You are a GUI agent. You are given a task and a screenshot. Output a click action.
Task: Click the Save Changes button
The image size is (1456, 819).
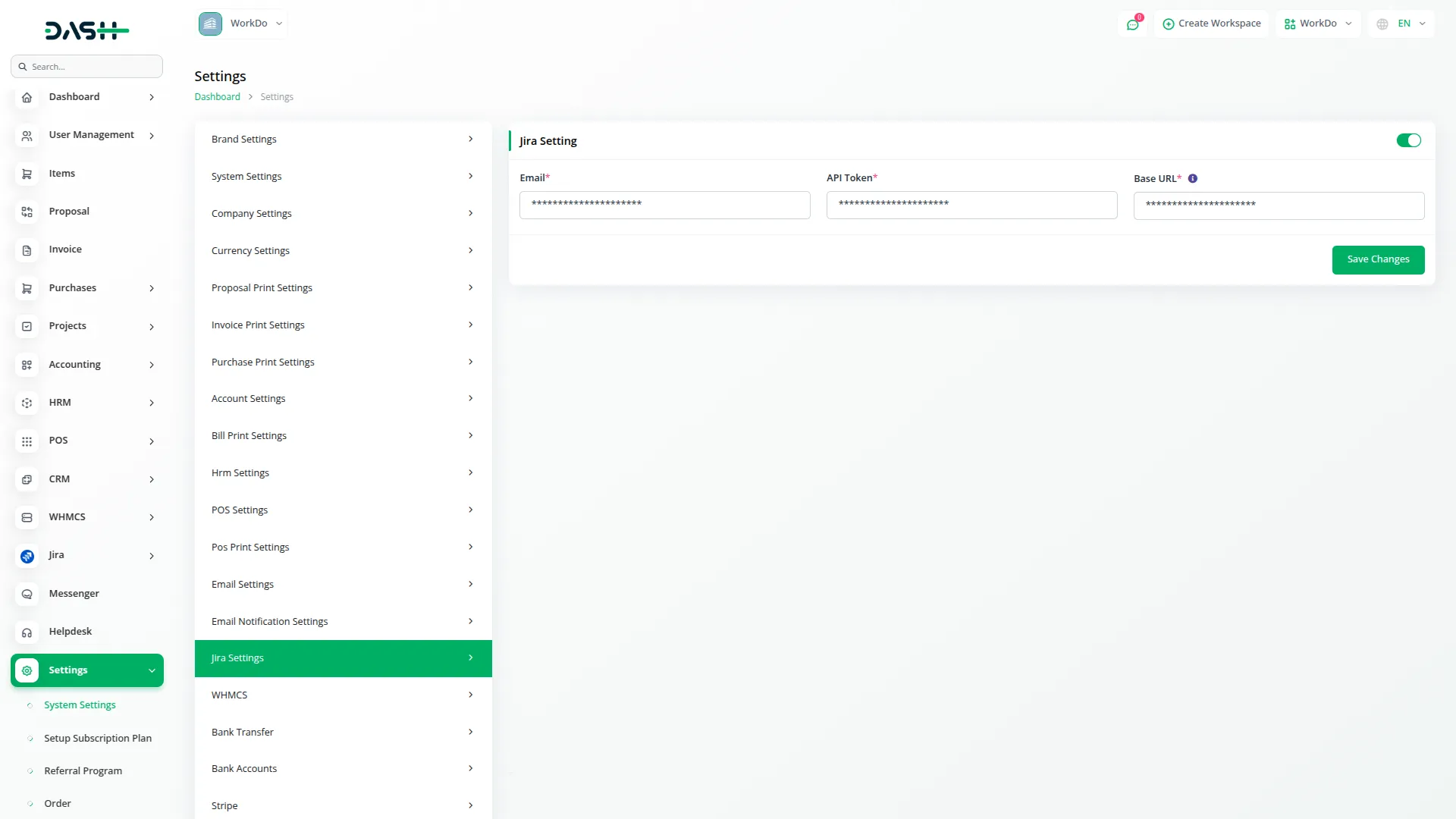point(1378,259)
